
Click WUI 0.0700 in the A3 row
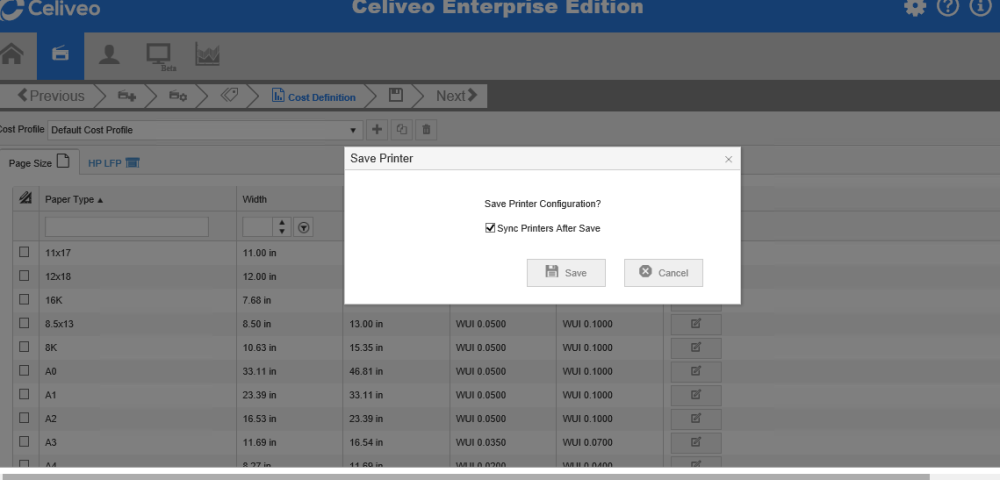click(587, 442)
